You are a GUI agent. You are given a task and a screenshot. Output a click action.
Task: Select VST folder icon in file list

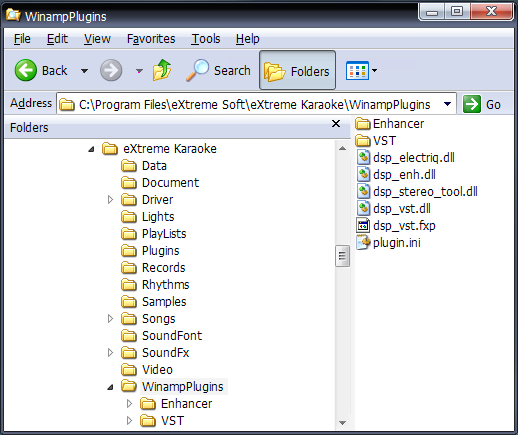363,141
